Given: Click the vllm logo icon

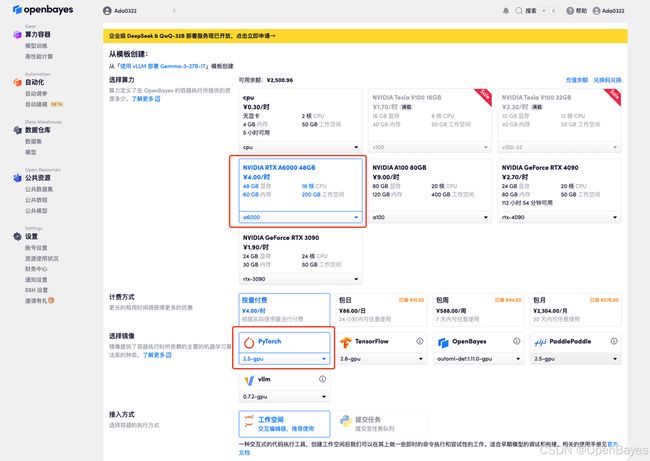Looking at the screenshot, I should [x=249, y=380].
